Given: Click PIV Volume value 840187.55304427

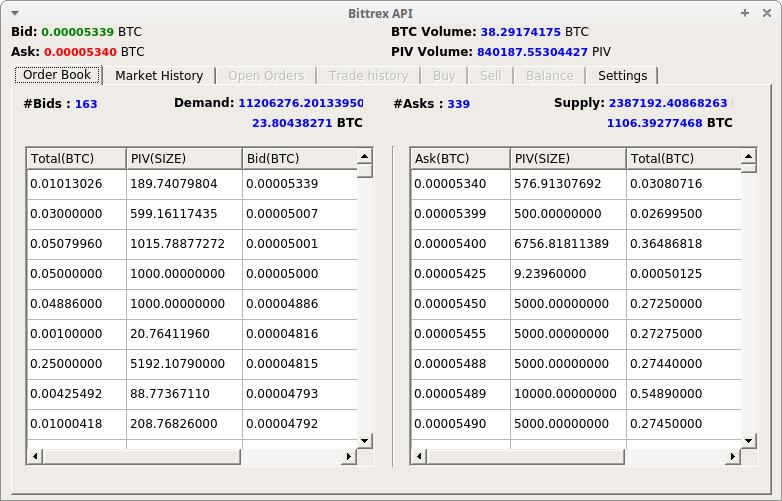Looking at the screenshot, I should [532, 52].
